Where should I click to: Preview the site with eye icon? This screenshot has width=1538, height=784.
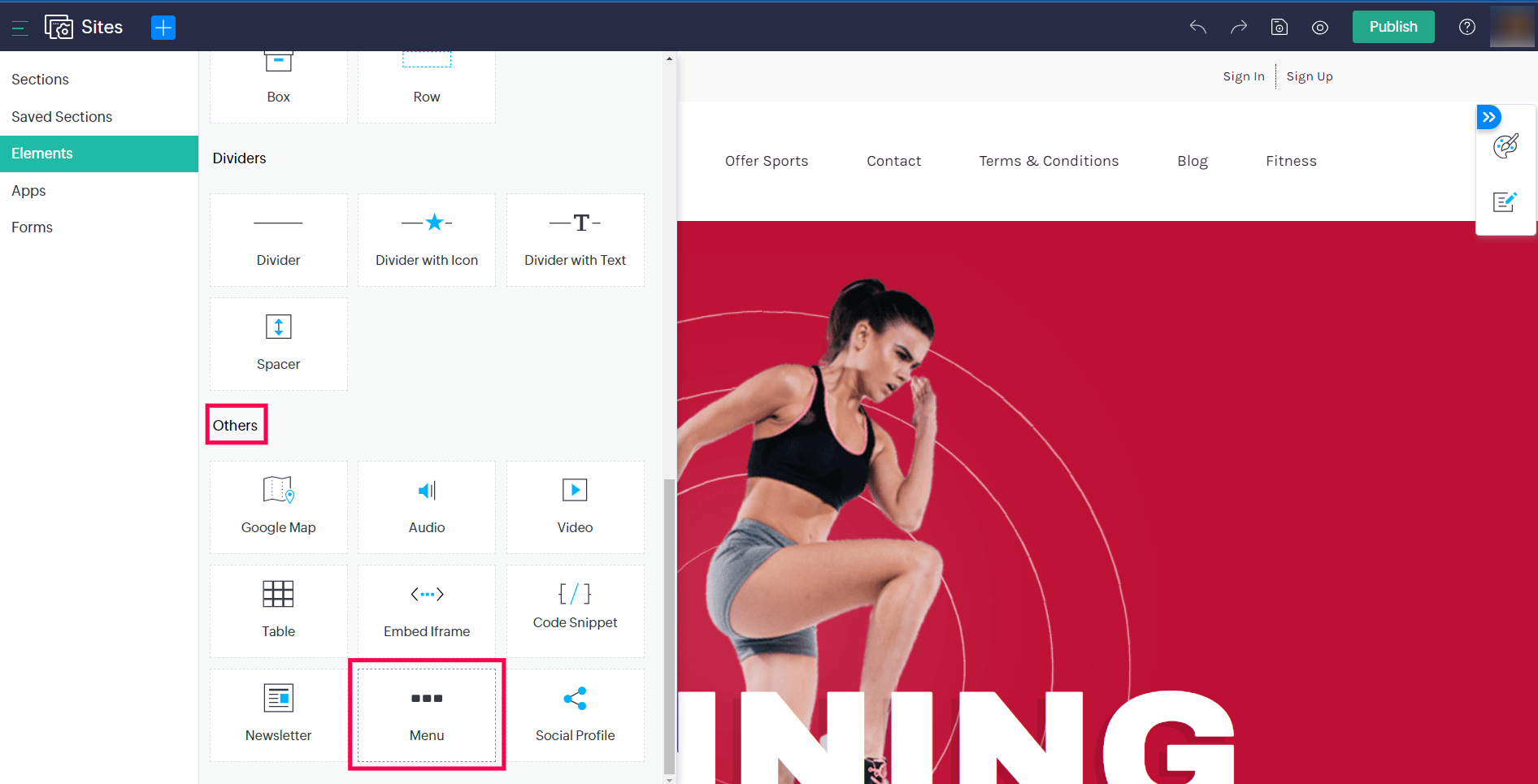[x=1320, y=28]
